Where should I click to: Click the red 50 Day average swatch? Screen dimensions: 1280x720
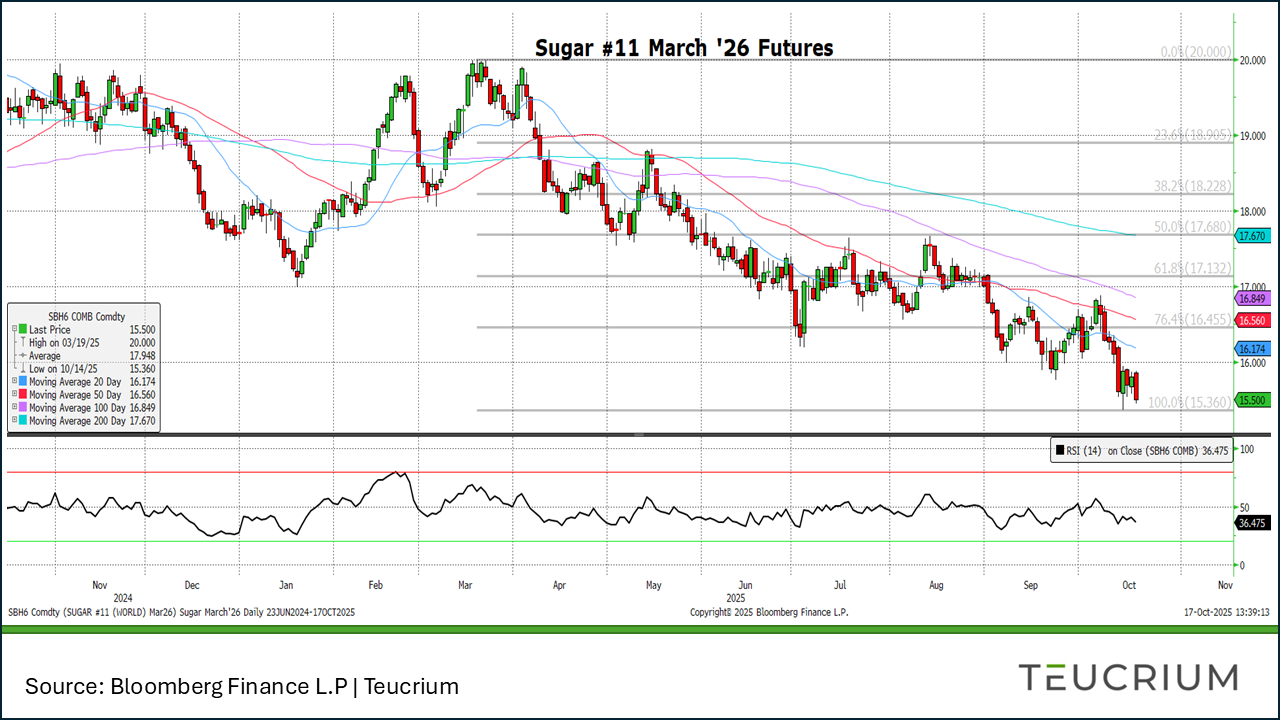[23, 395]
